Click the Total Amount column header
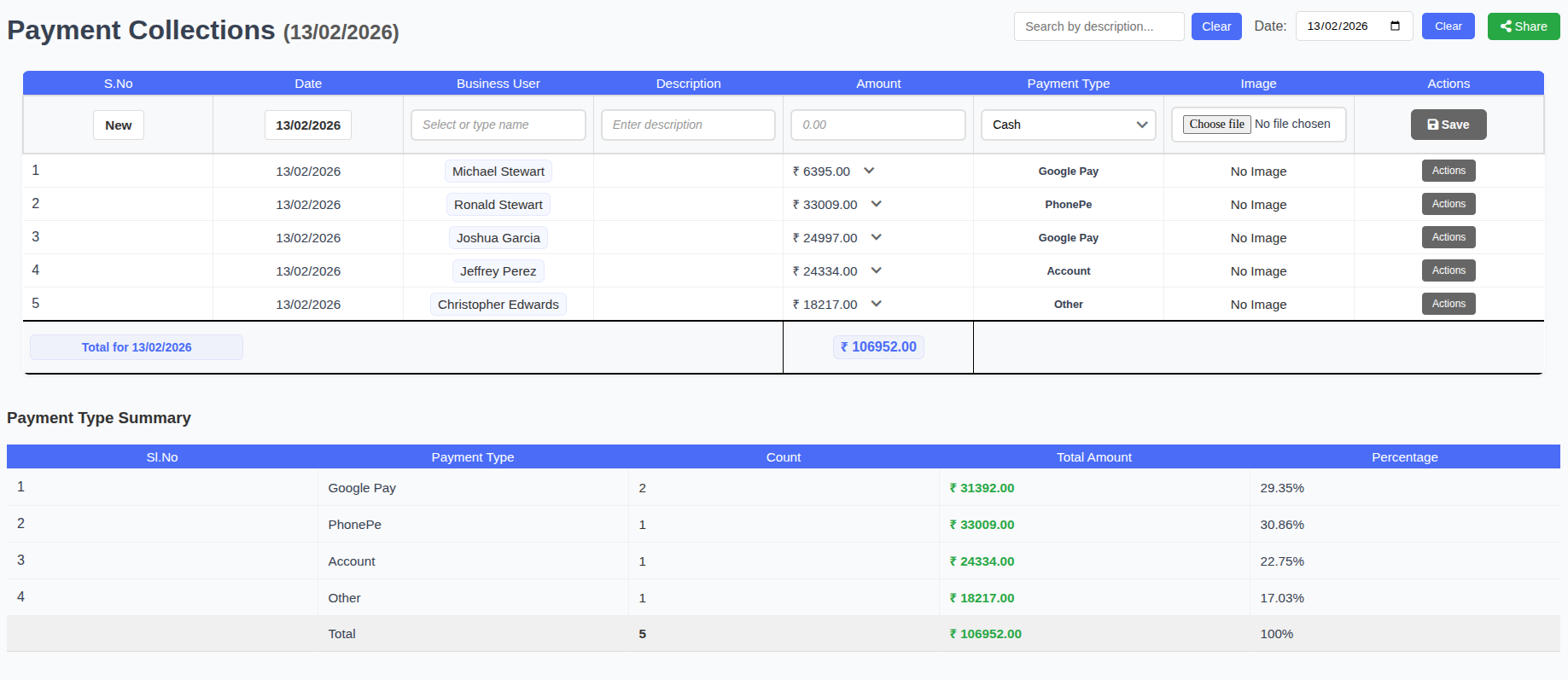 [1094, 457]
